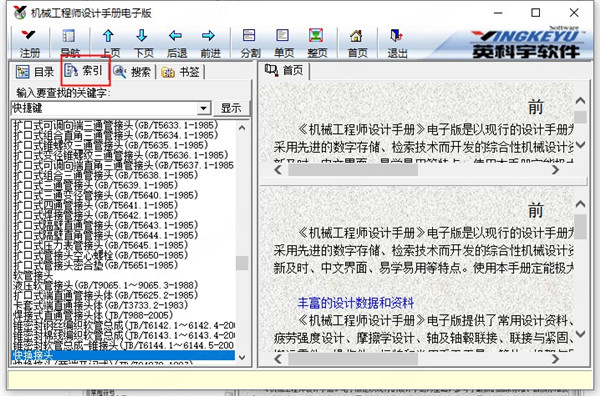Go to previous page with 上页
600x396 pixels.
[x=109, y=43]
